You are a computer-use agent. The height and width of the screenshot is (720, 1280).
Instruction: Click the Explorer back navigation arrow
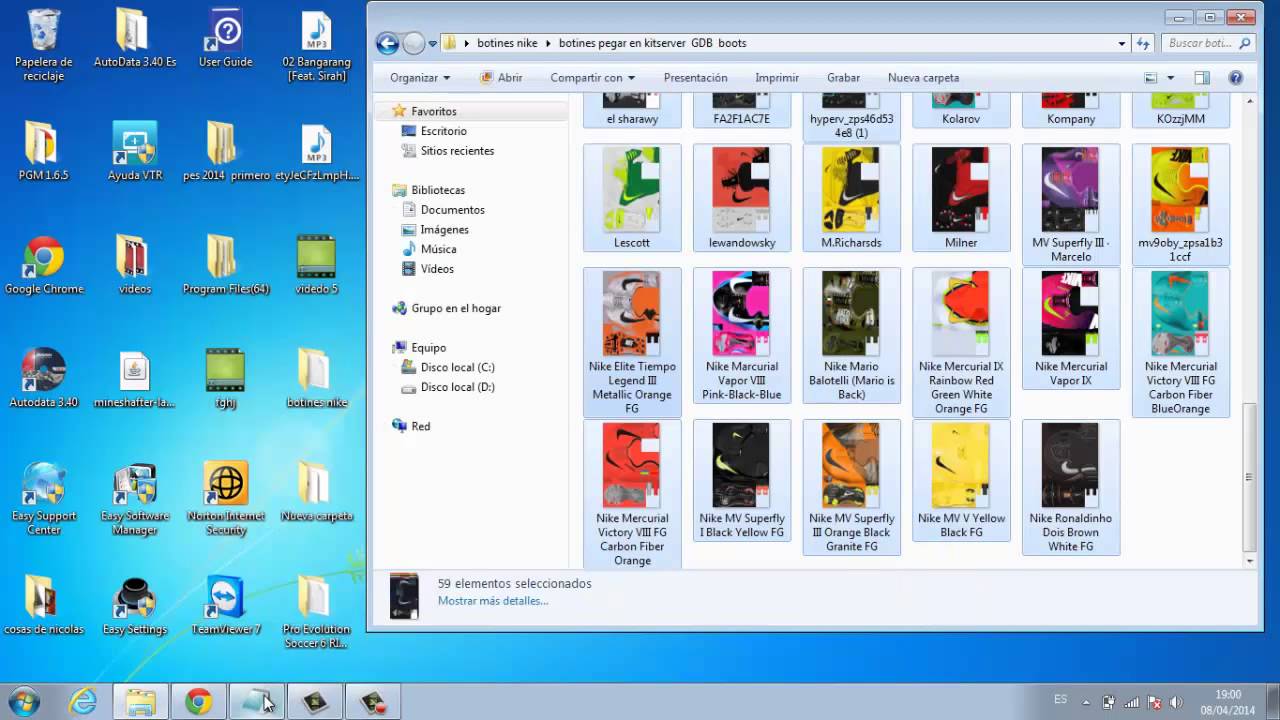(x=387, y=43)
